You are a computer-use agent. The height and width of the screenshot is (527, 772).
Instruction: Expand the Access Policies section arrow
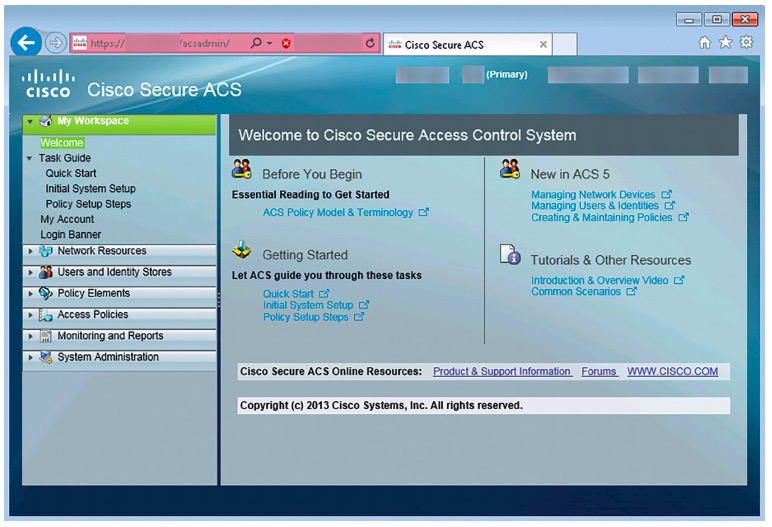click(30, 315)
